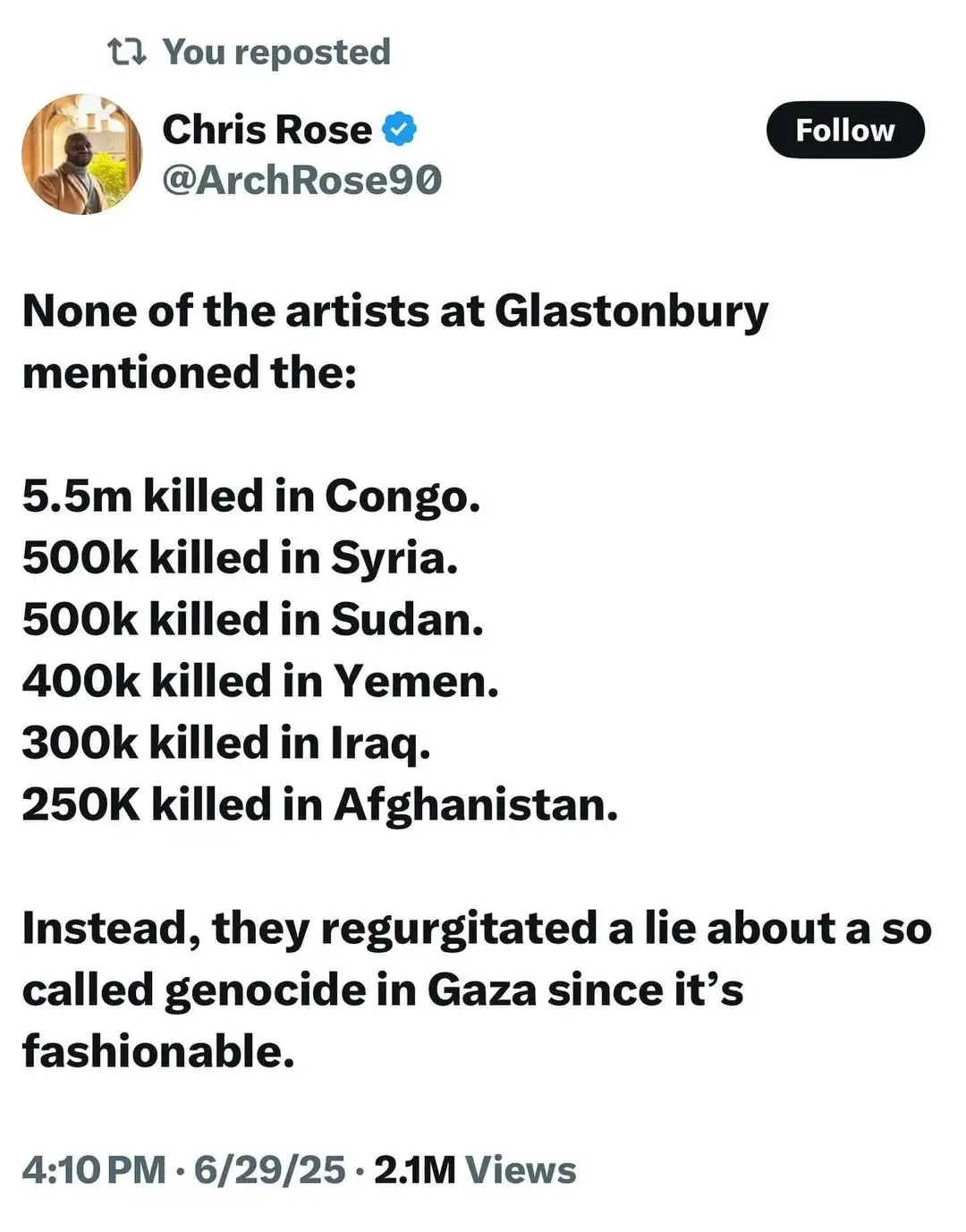
Task: Click the "You reposted" label
Action: point(276,52)
